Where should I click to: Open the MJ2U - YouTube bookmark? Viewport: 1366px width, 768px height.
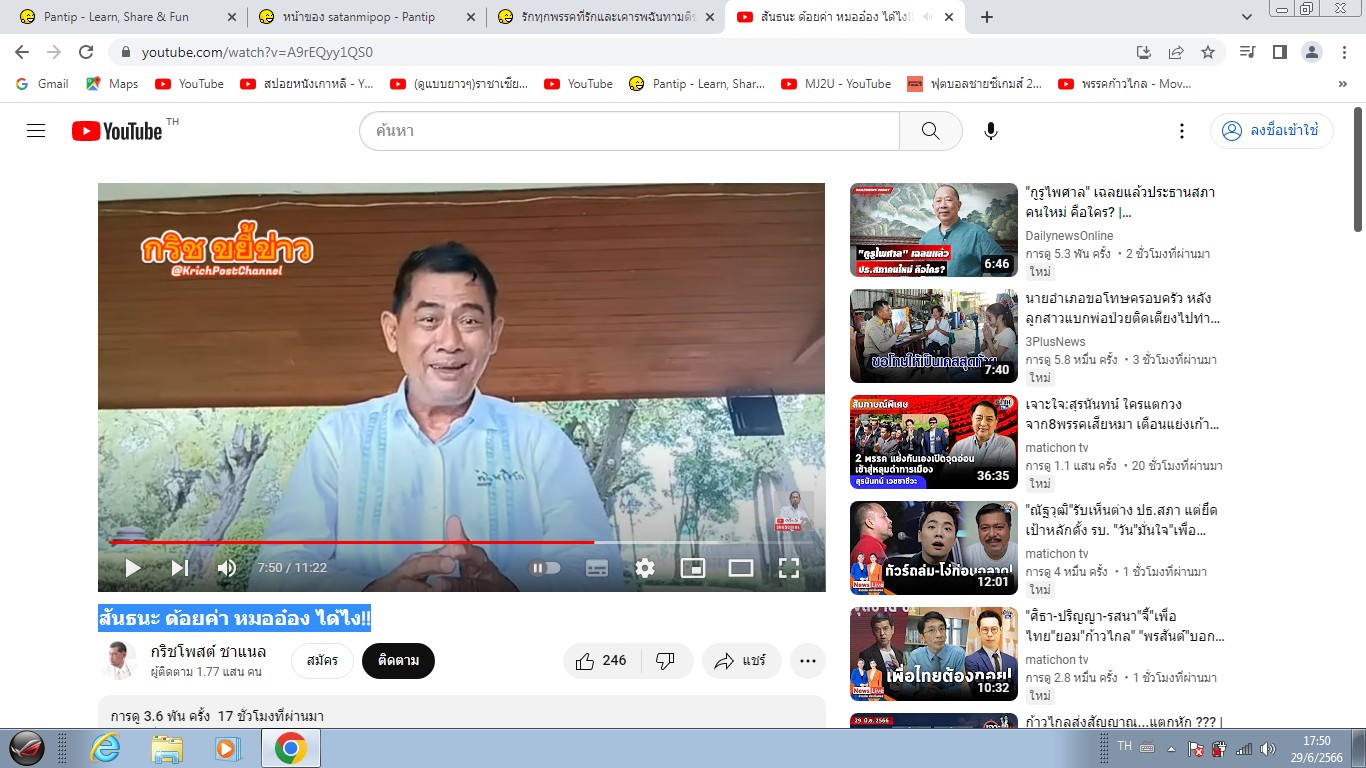836,84
